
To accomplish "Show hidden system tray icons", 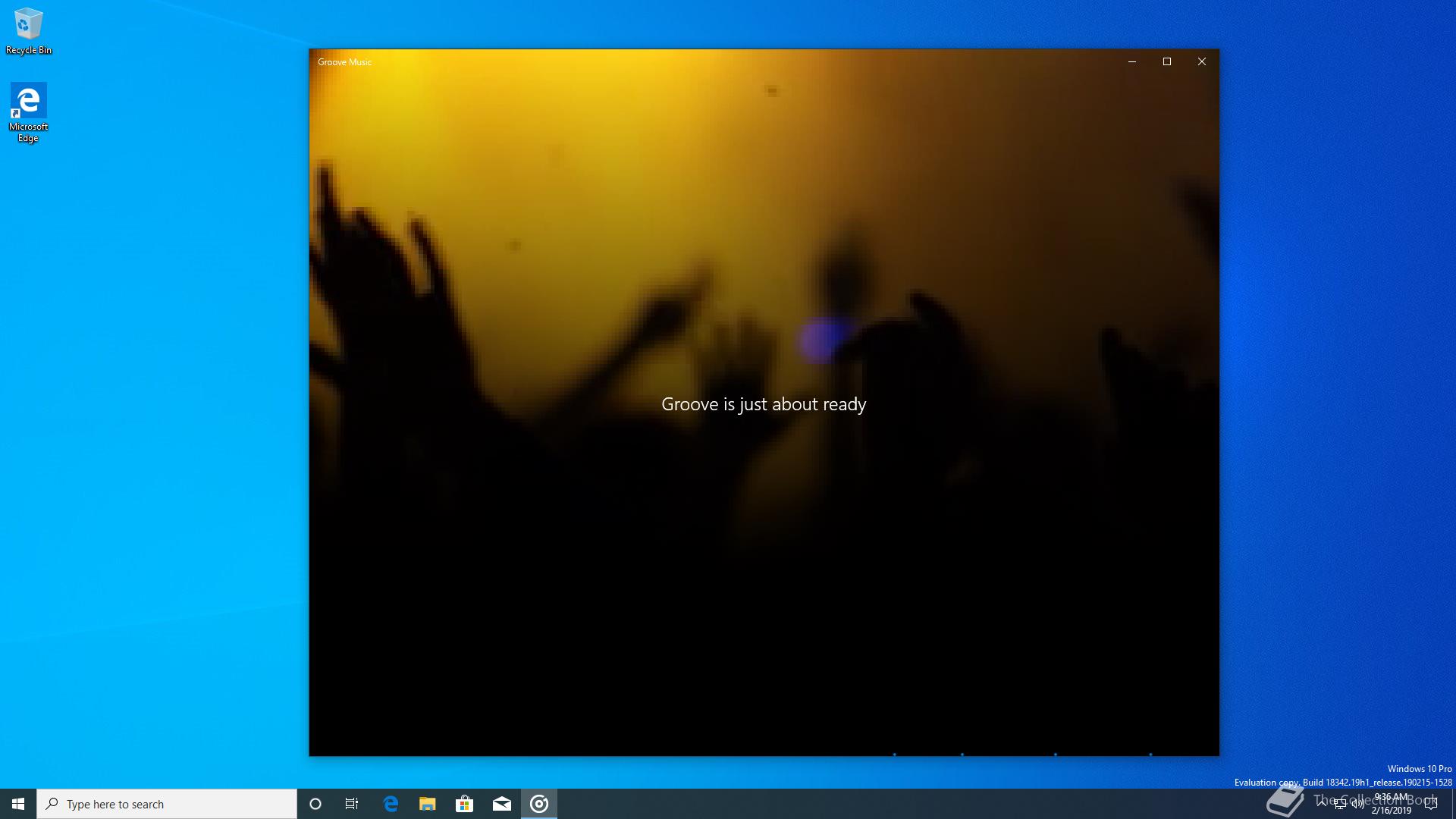I will click(x=1323, y=802).
